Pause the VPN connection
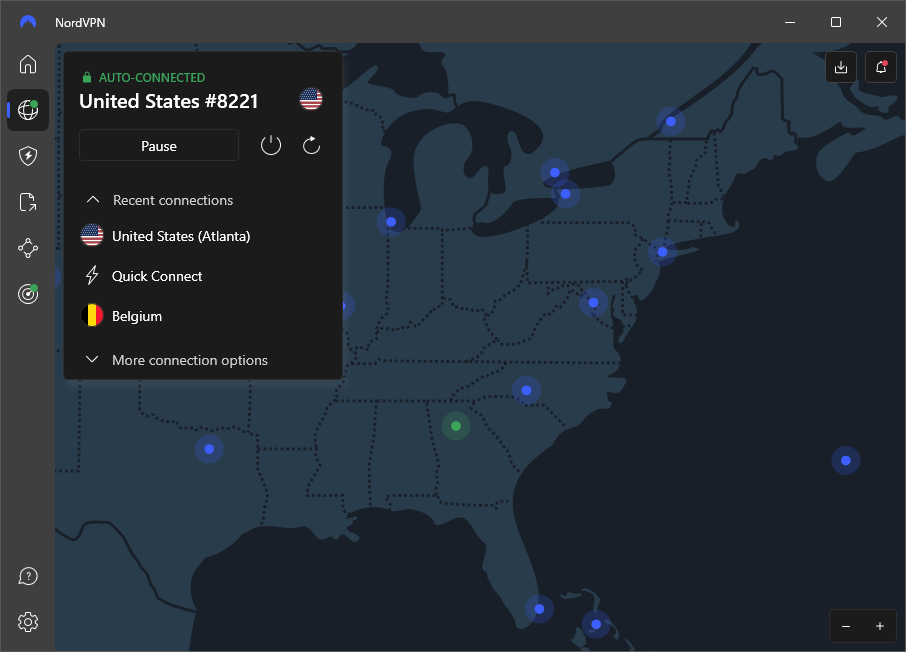The image size is (906, 652). (159, 146)
